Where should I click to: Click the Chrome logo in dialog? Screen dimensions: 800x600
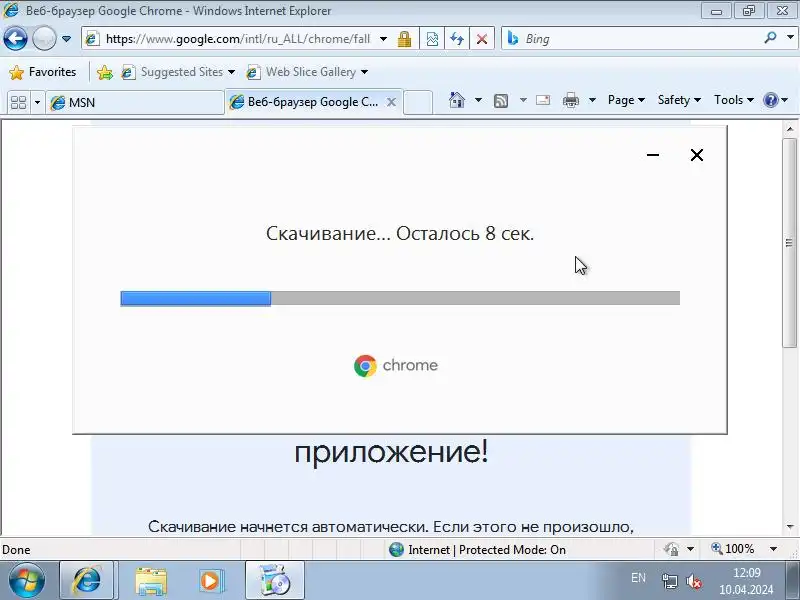365,366
